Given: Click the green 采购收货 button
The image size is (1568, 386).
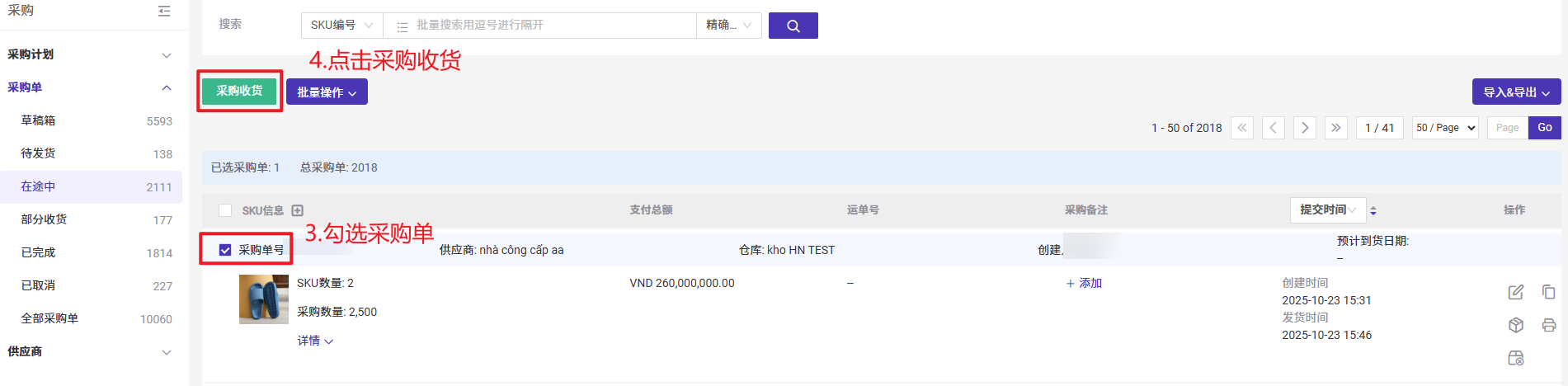Looking at the screenshot, I should click(x=239, y=91).
